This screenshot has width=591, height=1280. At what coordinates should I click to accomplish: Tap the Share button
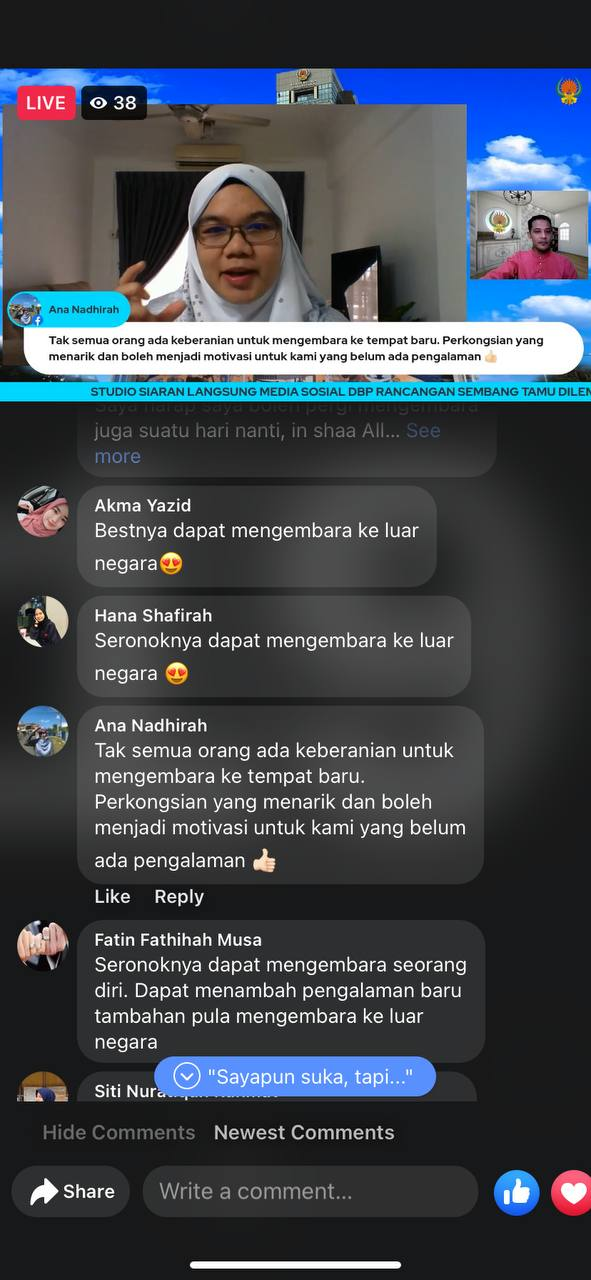(71, 1191)
